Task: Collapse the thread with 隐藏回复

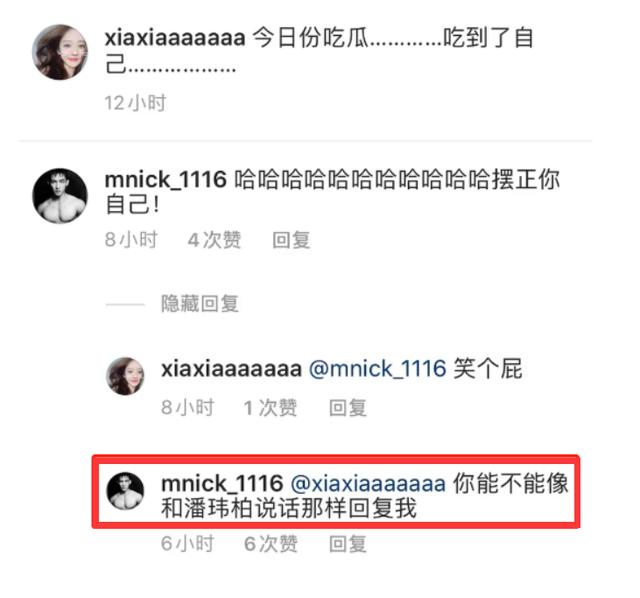Action: pos(200,304)
